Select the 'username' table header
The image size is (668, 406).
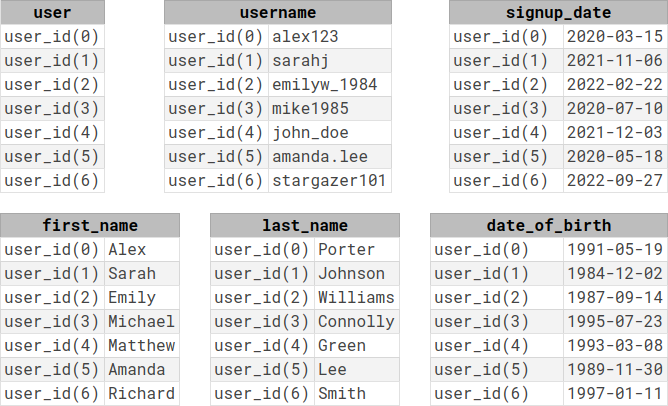278,12
